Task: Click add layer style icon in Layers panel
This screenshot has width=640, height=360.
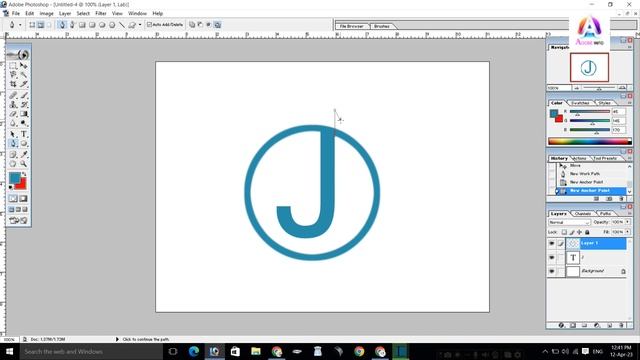Action: (x=561, y=325)
